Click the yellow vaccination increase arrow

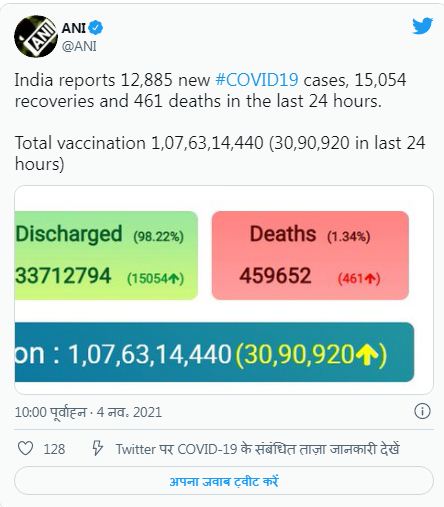click(366, 355)
